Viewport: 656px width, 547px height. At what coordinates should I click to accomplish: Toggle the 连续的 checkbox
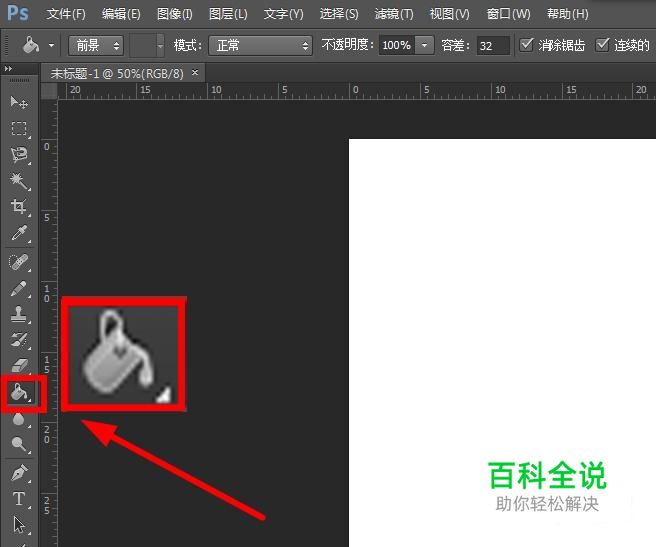click(x=602, y=44)
